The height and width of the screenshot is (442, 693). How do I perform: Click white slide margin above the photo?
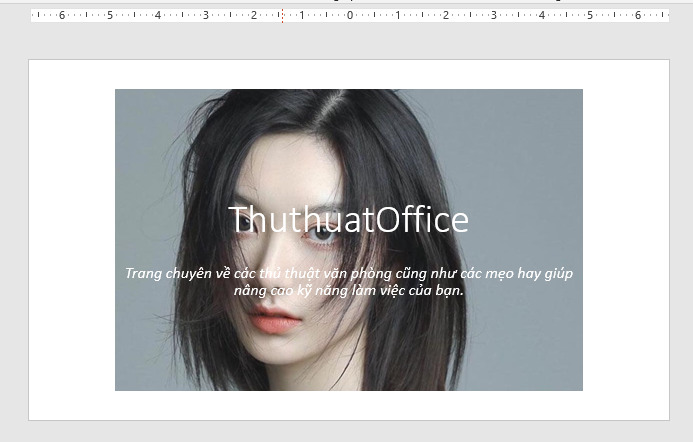[348, 74]
